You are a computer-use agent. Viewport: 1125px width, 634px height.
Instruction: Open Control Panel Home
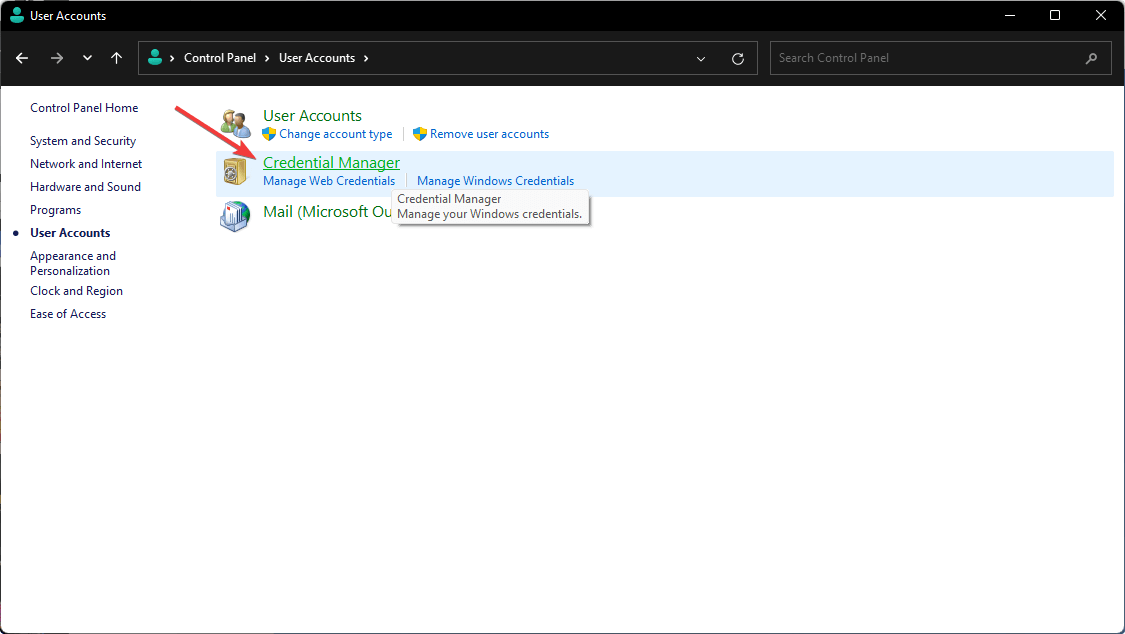pyautogui.click(x=84, y=108)
